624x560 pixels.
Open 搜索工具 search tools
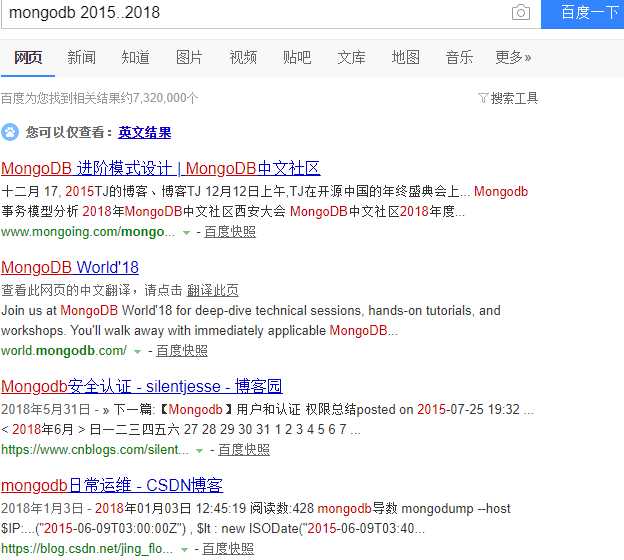tap(514, 98)
